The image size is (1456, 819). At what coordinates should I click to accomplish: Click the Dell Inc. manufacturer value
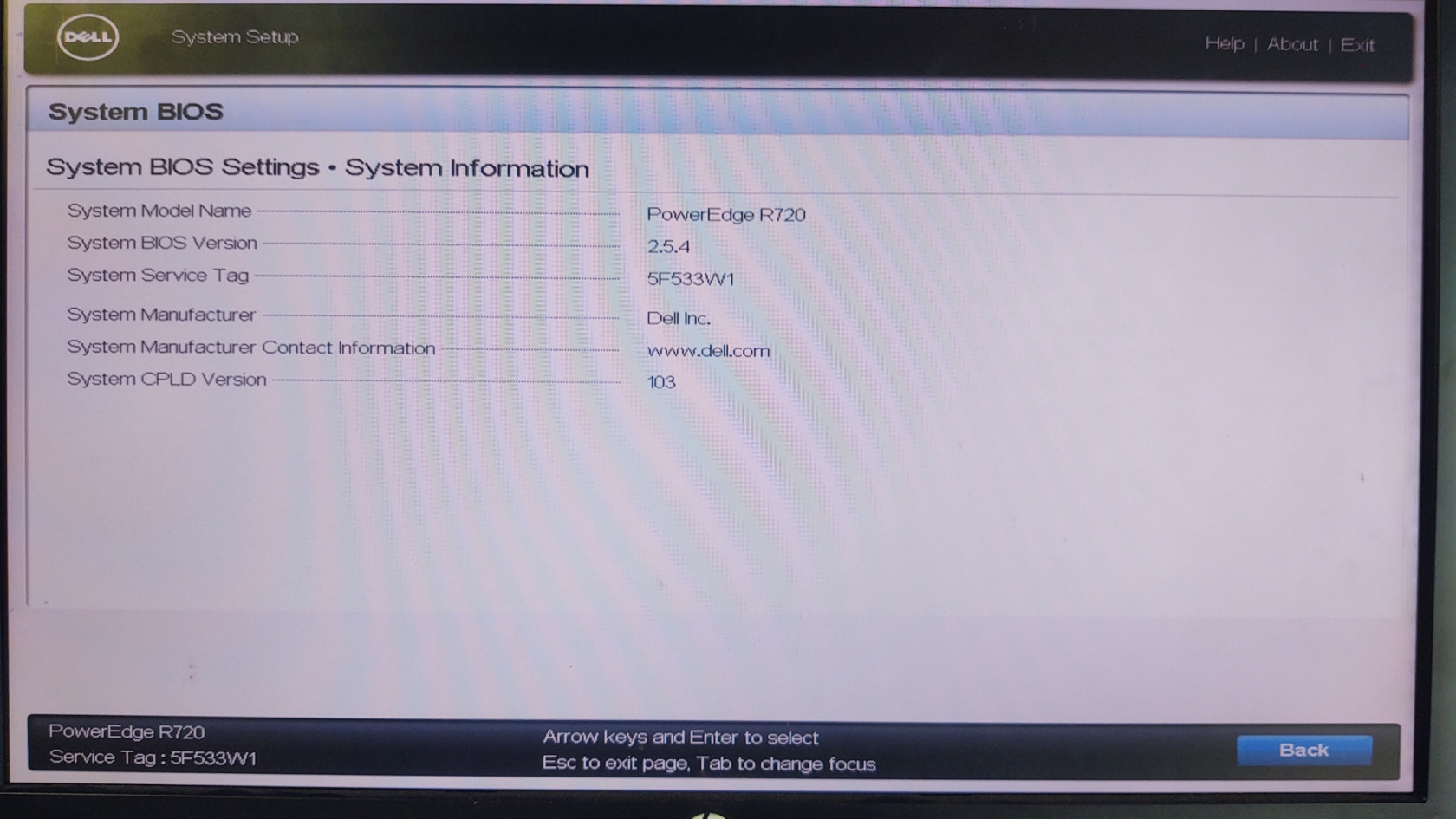pos(679,318)
